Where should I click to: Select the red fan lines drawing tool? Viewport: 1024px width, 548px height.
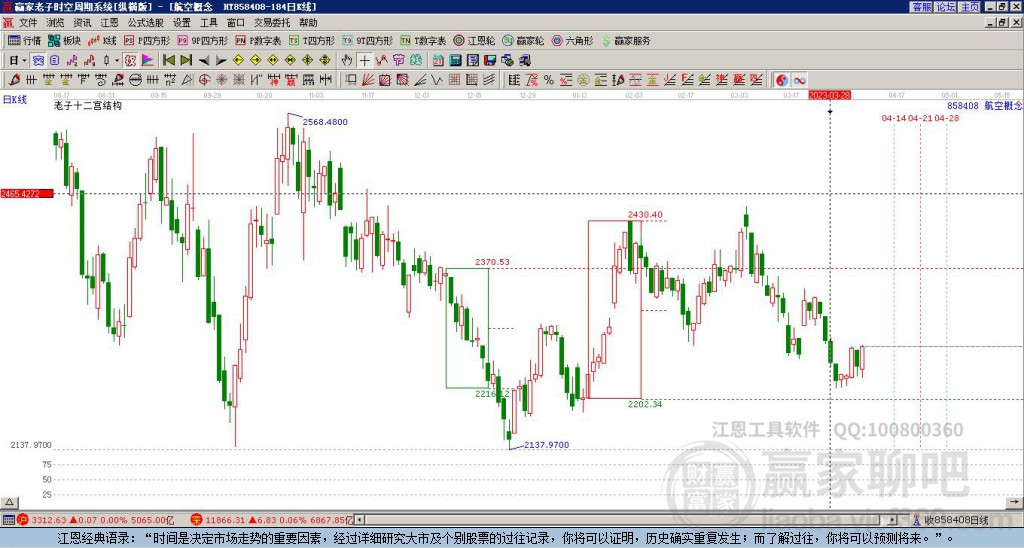point(368,80)
